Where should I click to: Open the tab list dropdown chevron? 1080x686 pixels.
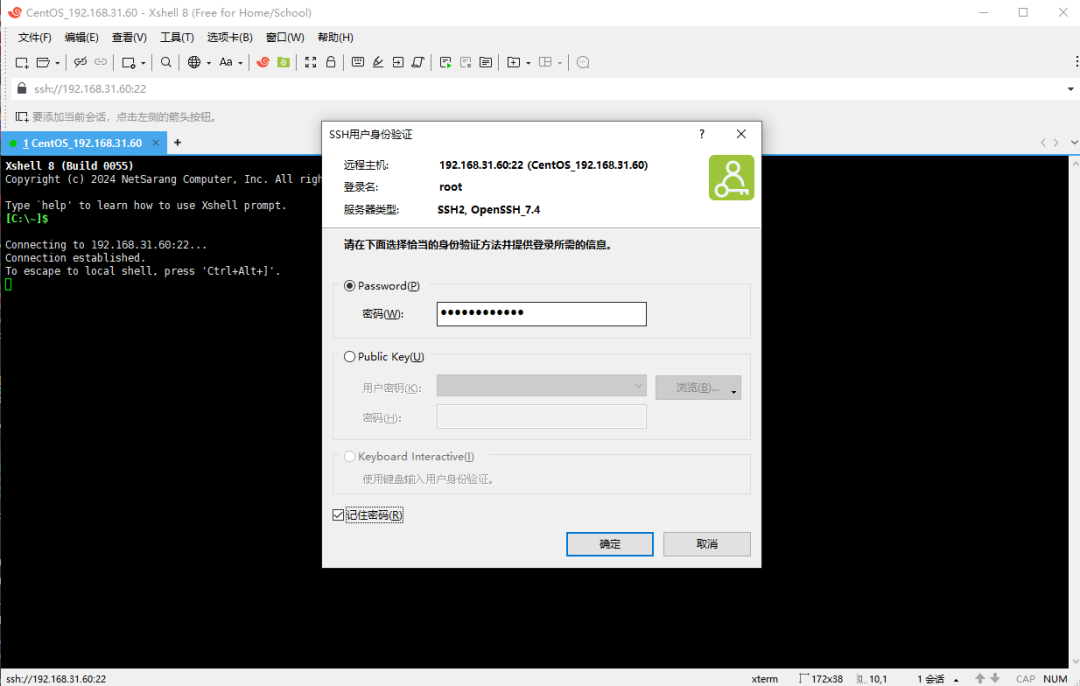point(1074,143)
